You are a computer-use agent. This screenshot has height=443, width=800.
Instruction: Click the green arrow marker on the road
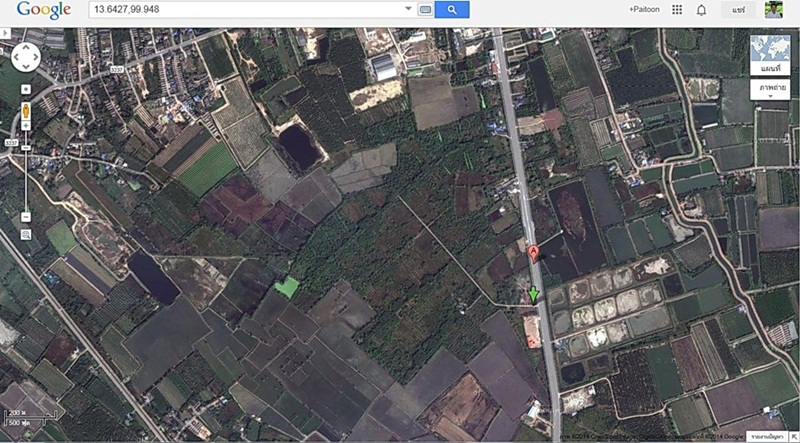pyautogui.click(x=534, y=294)
